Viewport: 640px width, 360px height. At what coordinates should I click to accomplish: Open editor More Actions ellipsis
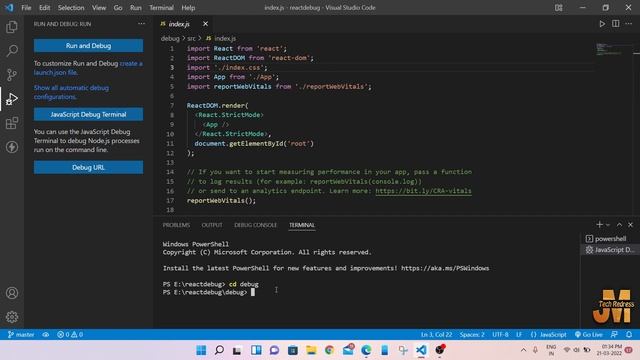click(629, 24)
